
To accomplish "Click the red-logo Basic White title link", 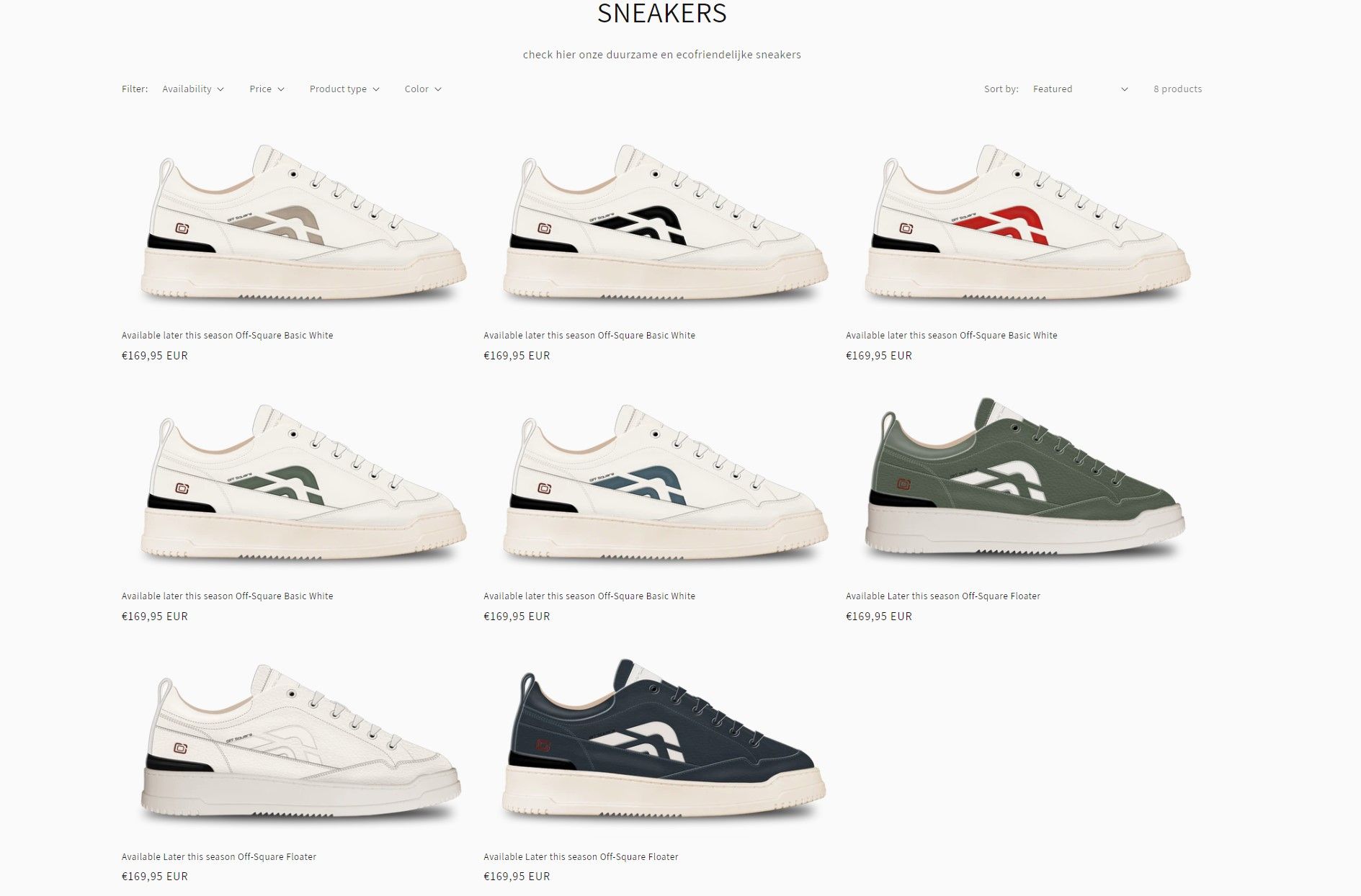I will point(952,336).
